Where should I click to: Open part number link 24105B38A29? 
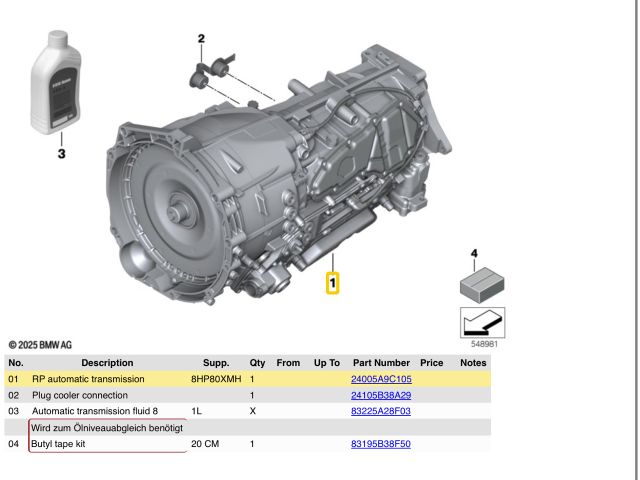coord(381,396)
